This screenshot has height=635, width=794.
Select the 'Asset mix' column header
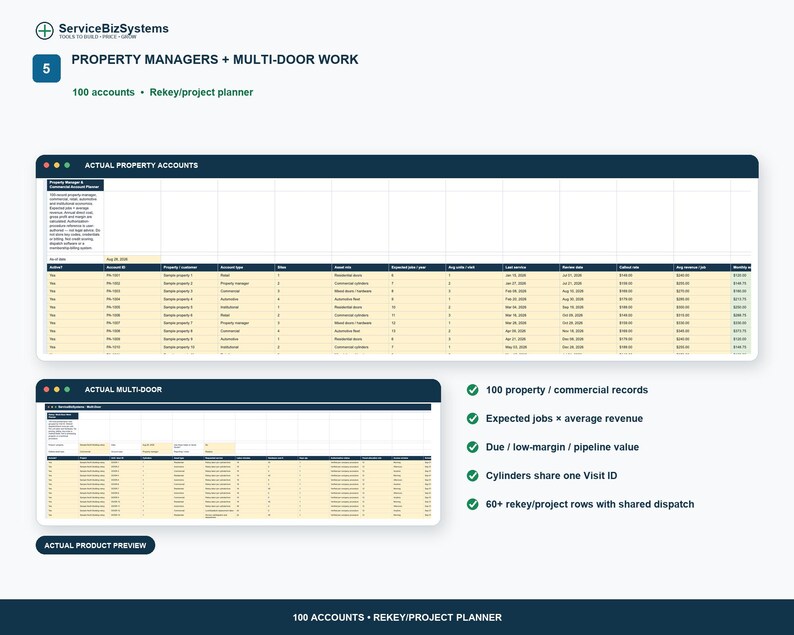coord(360,267)
